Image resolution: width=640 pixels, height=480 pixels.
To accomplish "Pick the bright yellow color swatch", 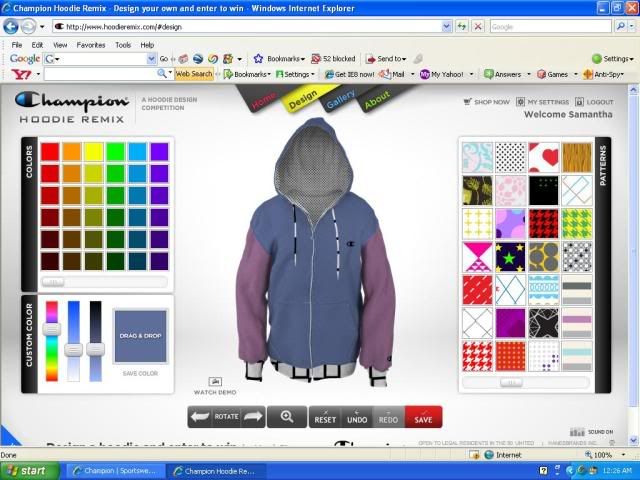I will (93, 151).
